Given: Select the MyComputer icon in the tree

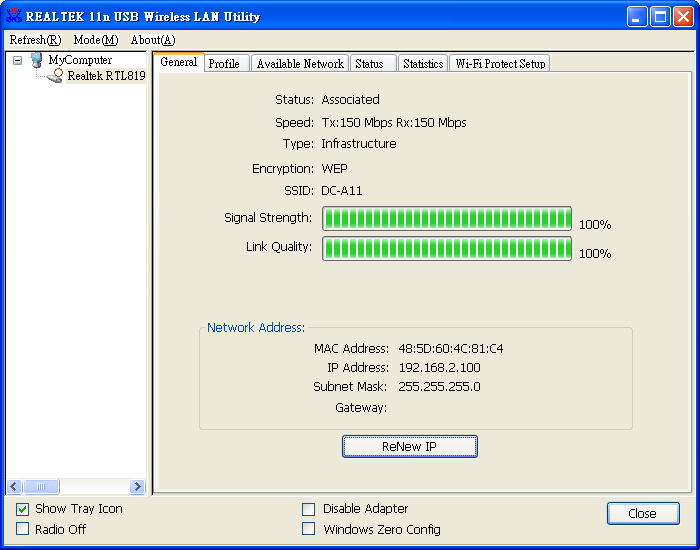Looking at the screenshot, I should (38, 60).
